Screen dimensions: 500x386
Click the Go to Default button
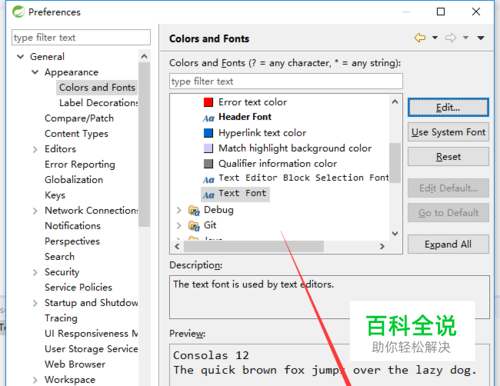pos(448,213)
